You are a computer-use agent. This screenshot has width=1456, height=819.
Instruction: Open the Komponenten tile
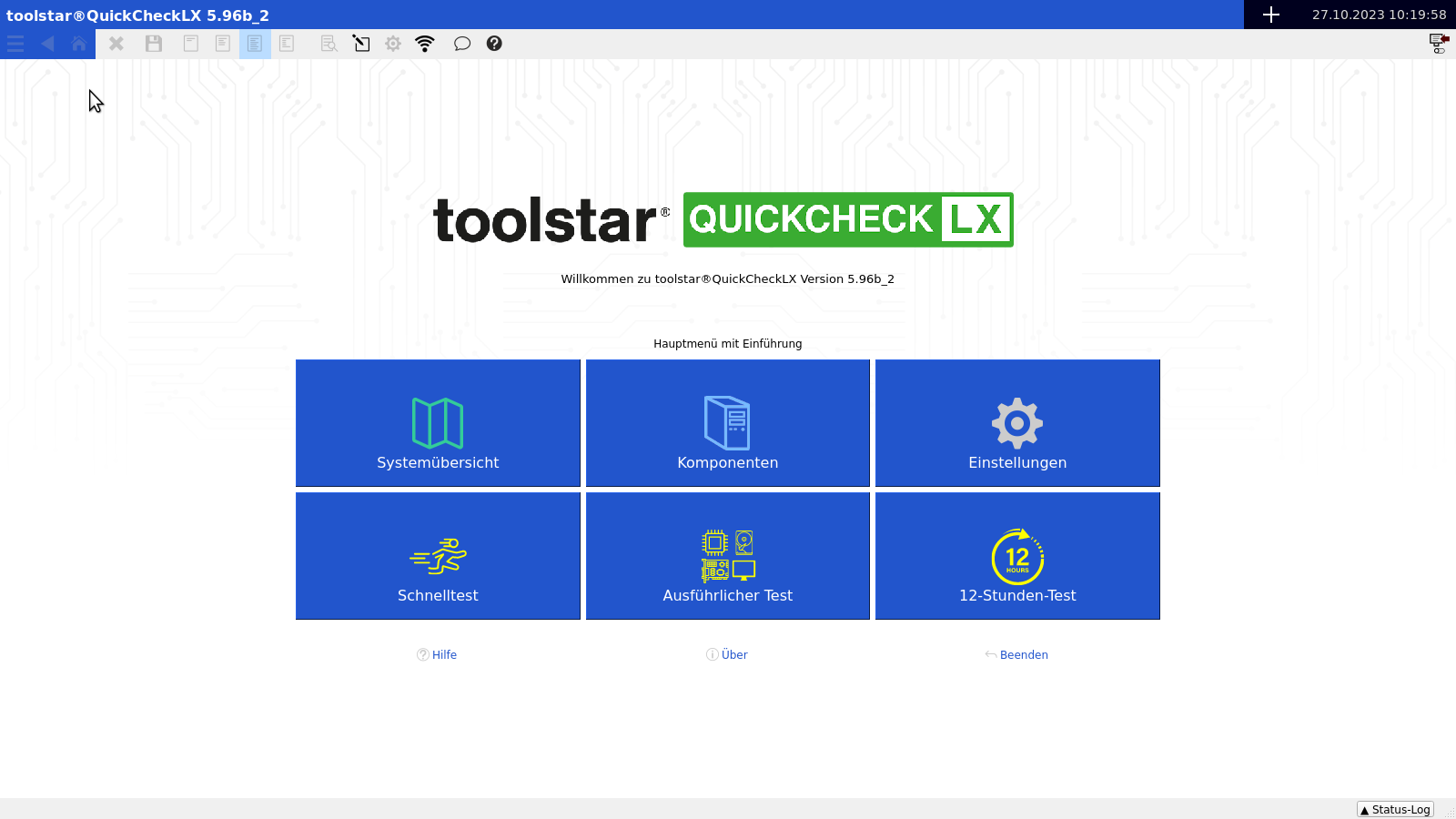pyautogui.click(x=728, y=423)
